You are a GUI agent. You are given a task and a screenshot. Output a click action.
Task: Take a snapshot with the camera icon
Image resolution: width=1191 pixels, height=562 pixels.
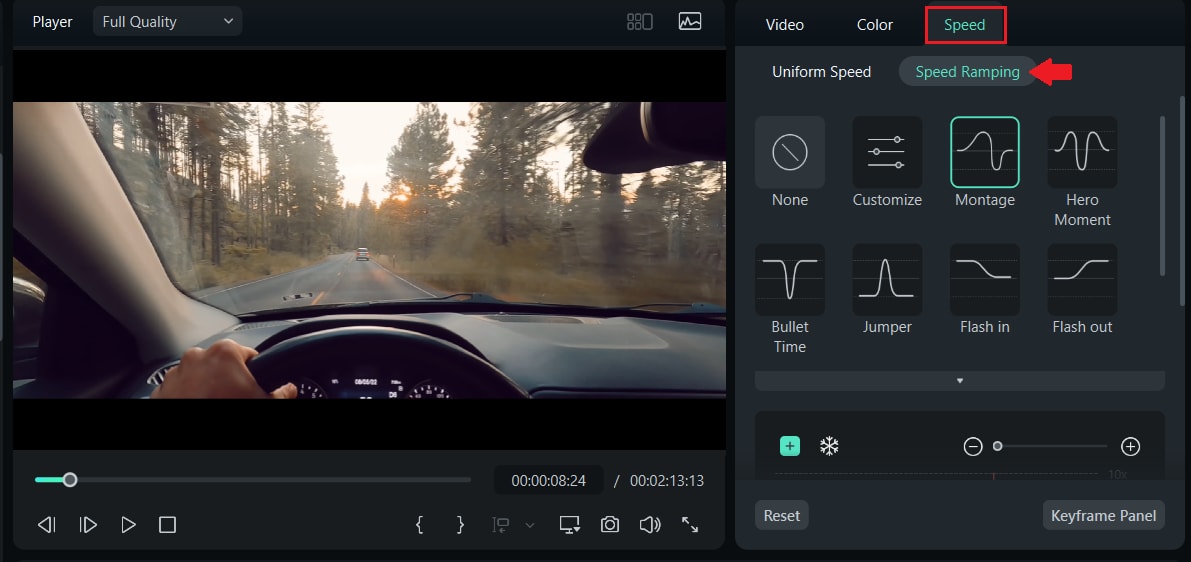pos(609,525)
